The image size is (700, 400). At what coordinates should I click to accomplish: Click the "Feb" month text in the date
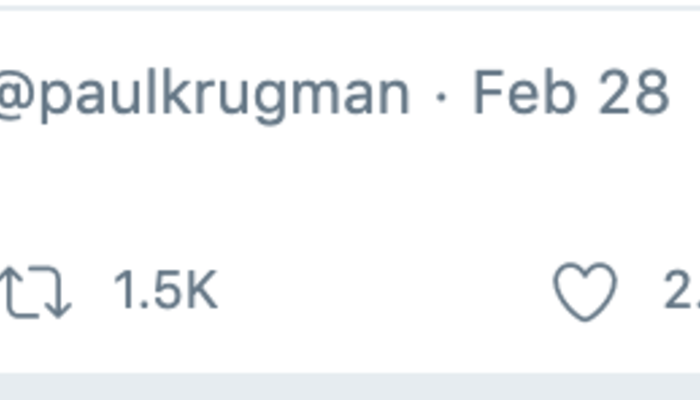[516, 93]
